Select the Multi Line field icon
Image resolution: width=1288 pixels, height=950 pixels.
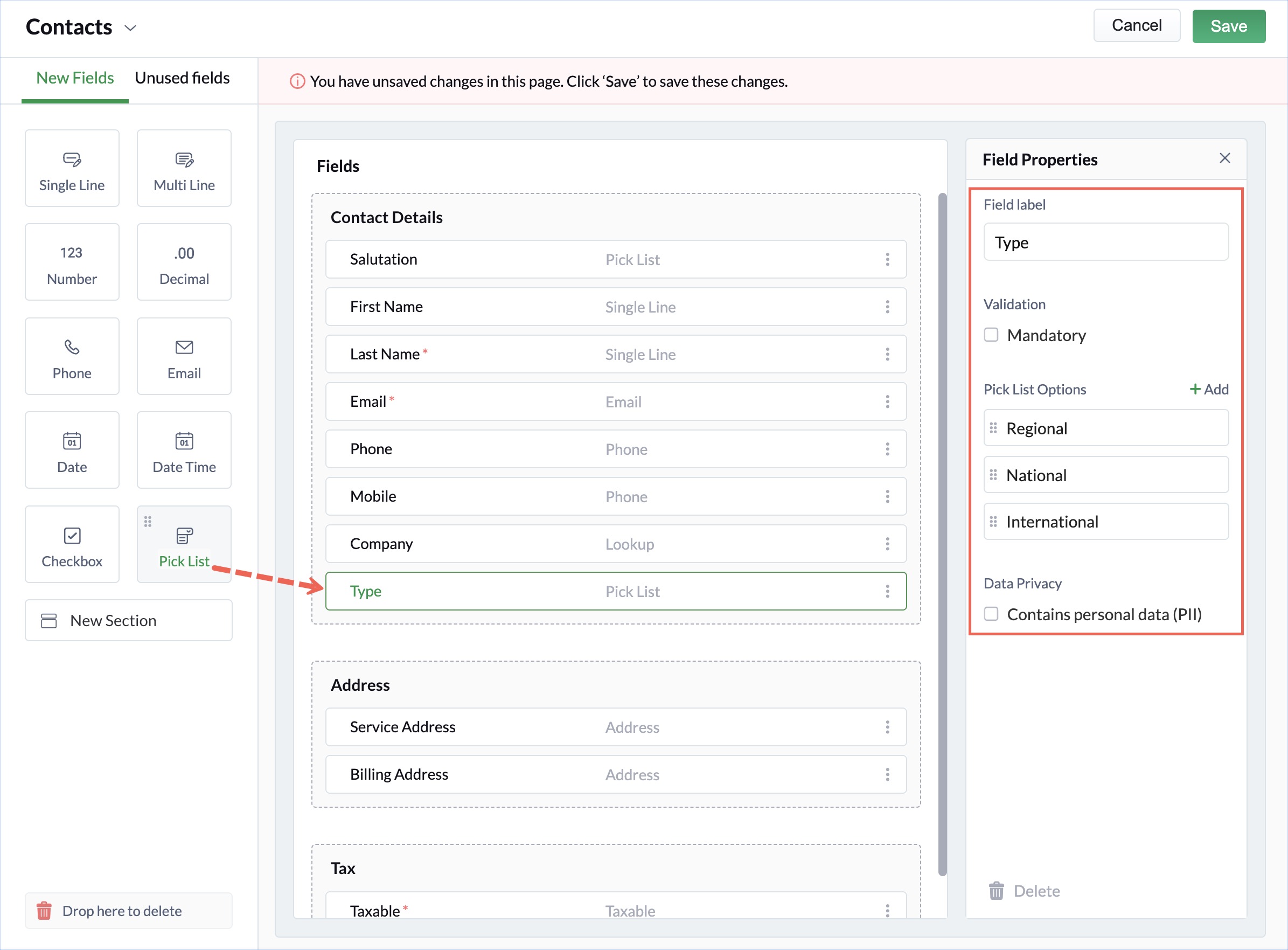183,169
